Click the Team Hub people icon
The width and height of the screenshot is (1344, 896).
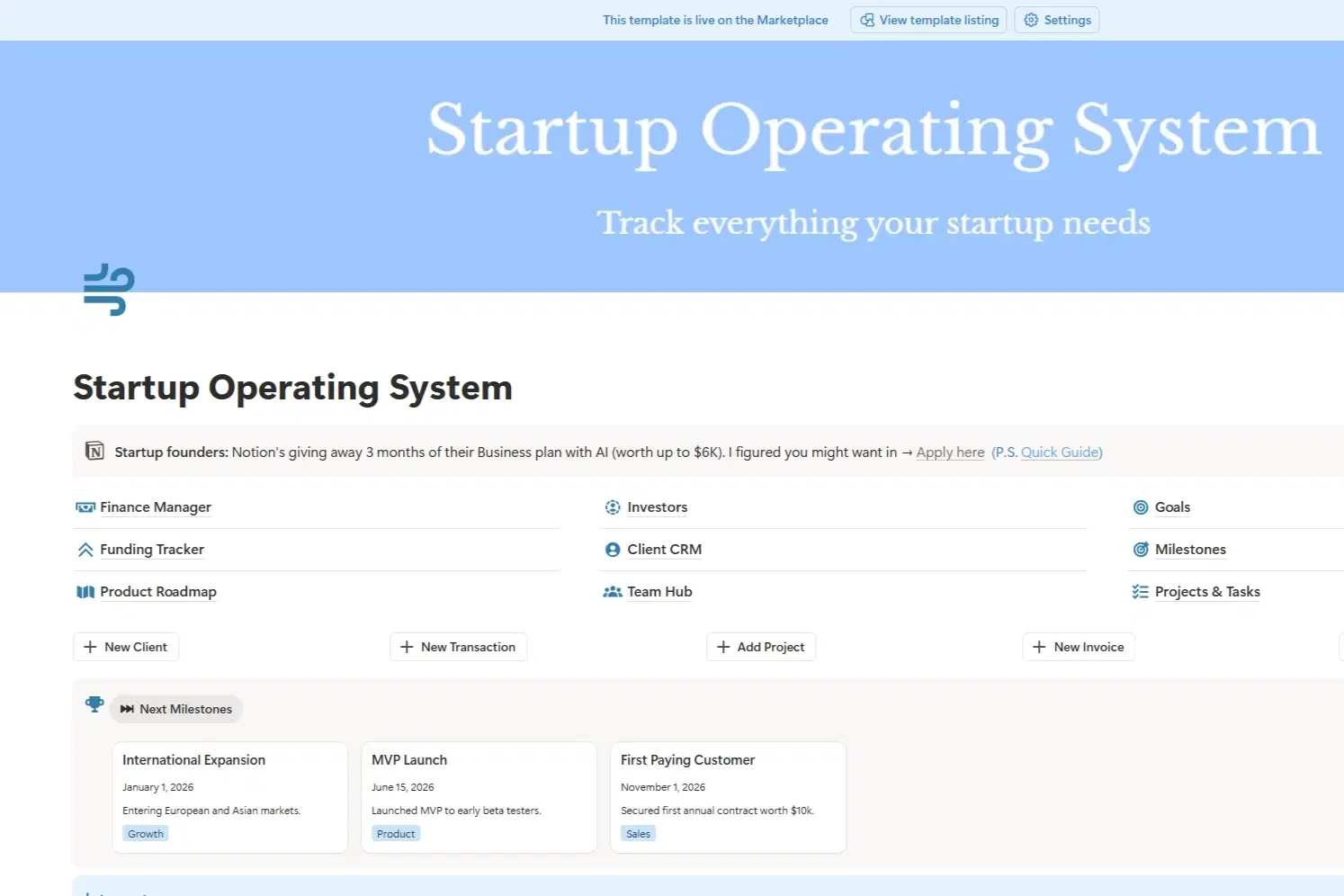pyautogui.click(x=613, y=592)
